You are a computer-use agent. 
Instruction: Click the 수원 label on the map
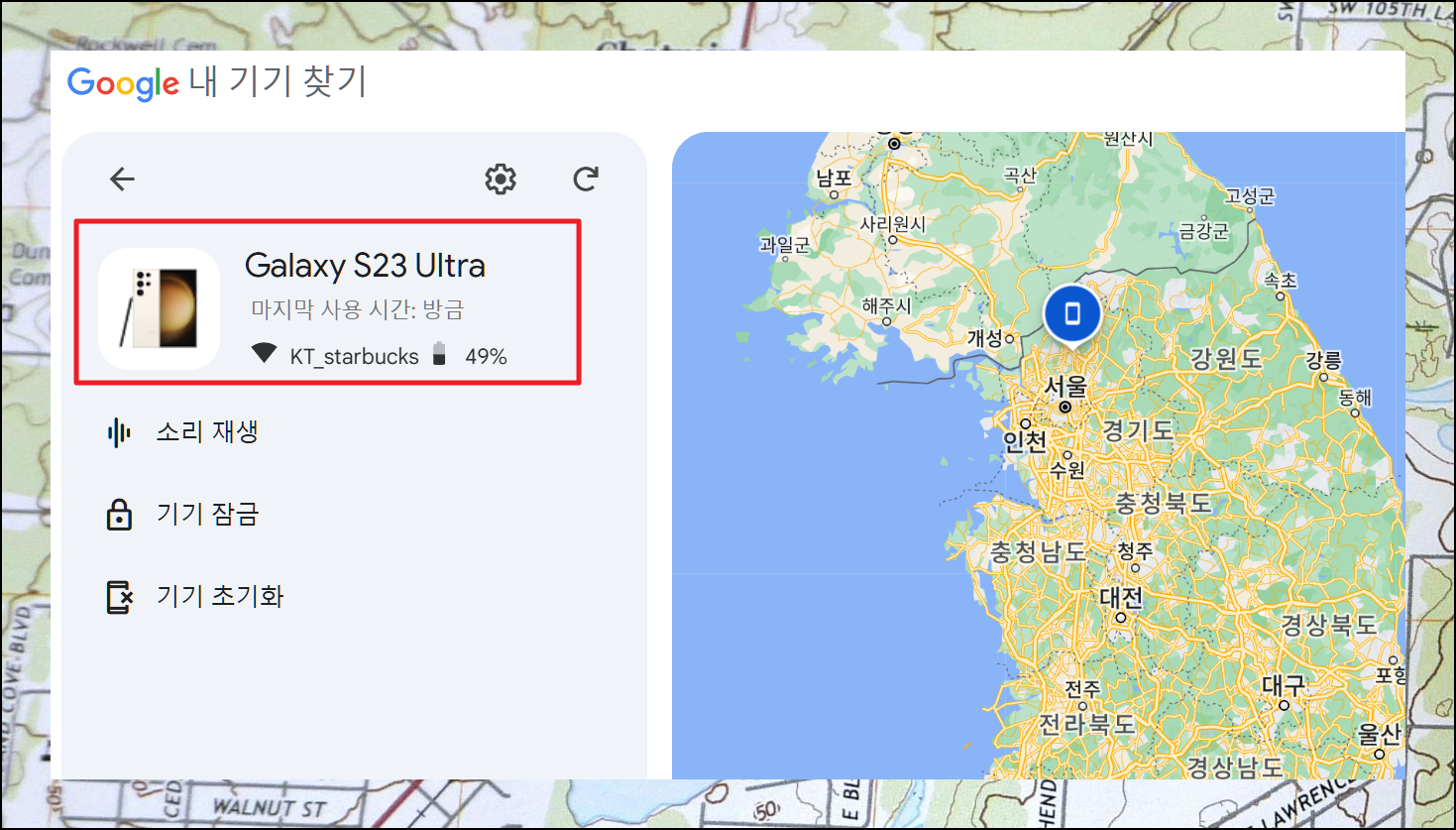tap(1067, 470)
